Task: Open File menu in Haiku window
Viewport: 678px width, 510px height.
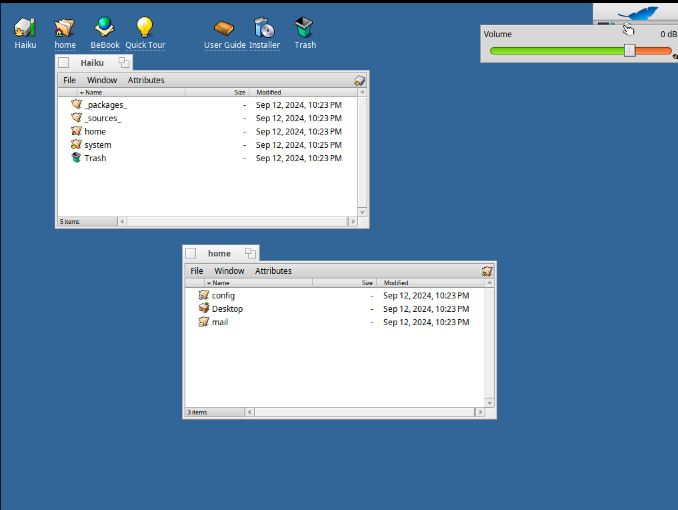Action: (69, 80)
